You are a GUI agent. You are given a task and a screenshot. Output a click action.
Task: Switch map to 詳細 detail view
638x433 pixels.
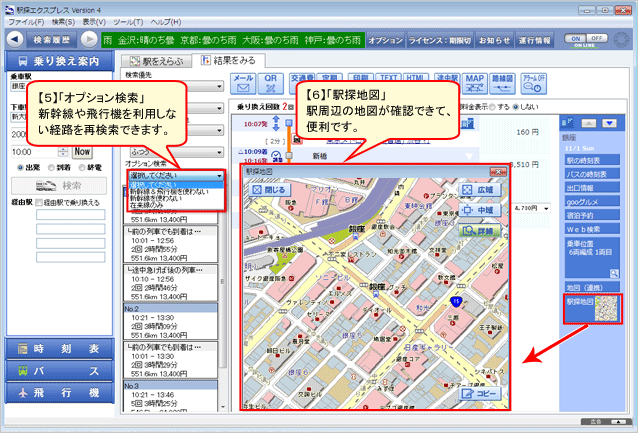click(x=486, y=229)
